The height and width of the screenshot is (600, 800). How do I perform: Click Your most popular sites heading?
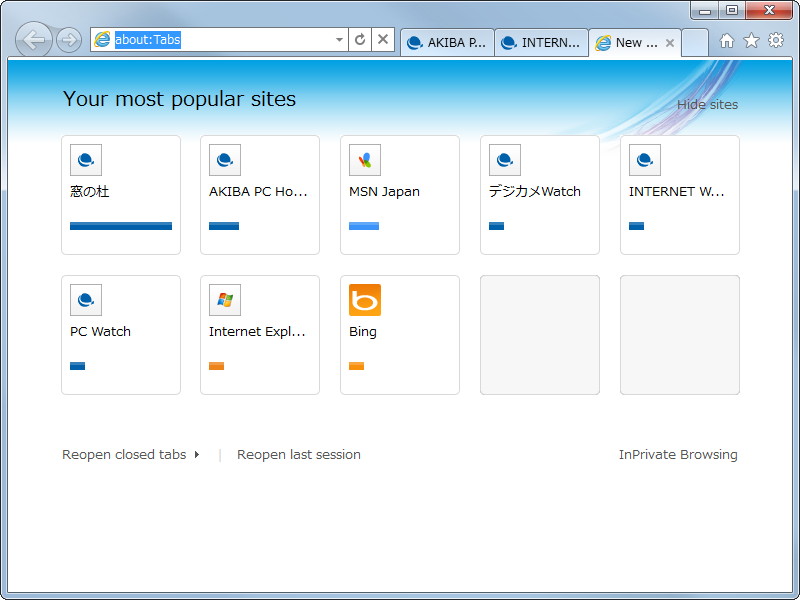point(179,99)
